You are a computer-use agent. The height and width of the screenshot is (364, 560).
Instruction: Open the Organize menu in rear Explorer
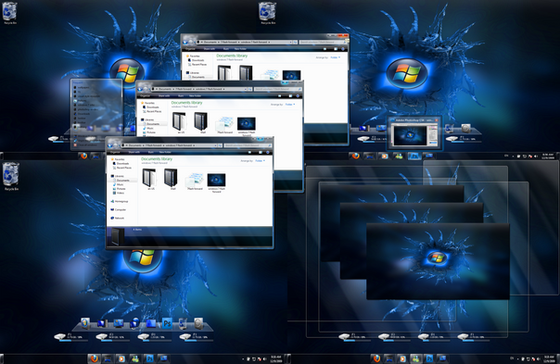pyautogui.click(x=190, y=49)
